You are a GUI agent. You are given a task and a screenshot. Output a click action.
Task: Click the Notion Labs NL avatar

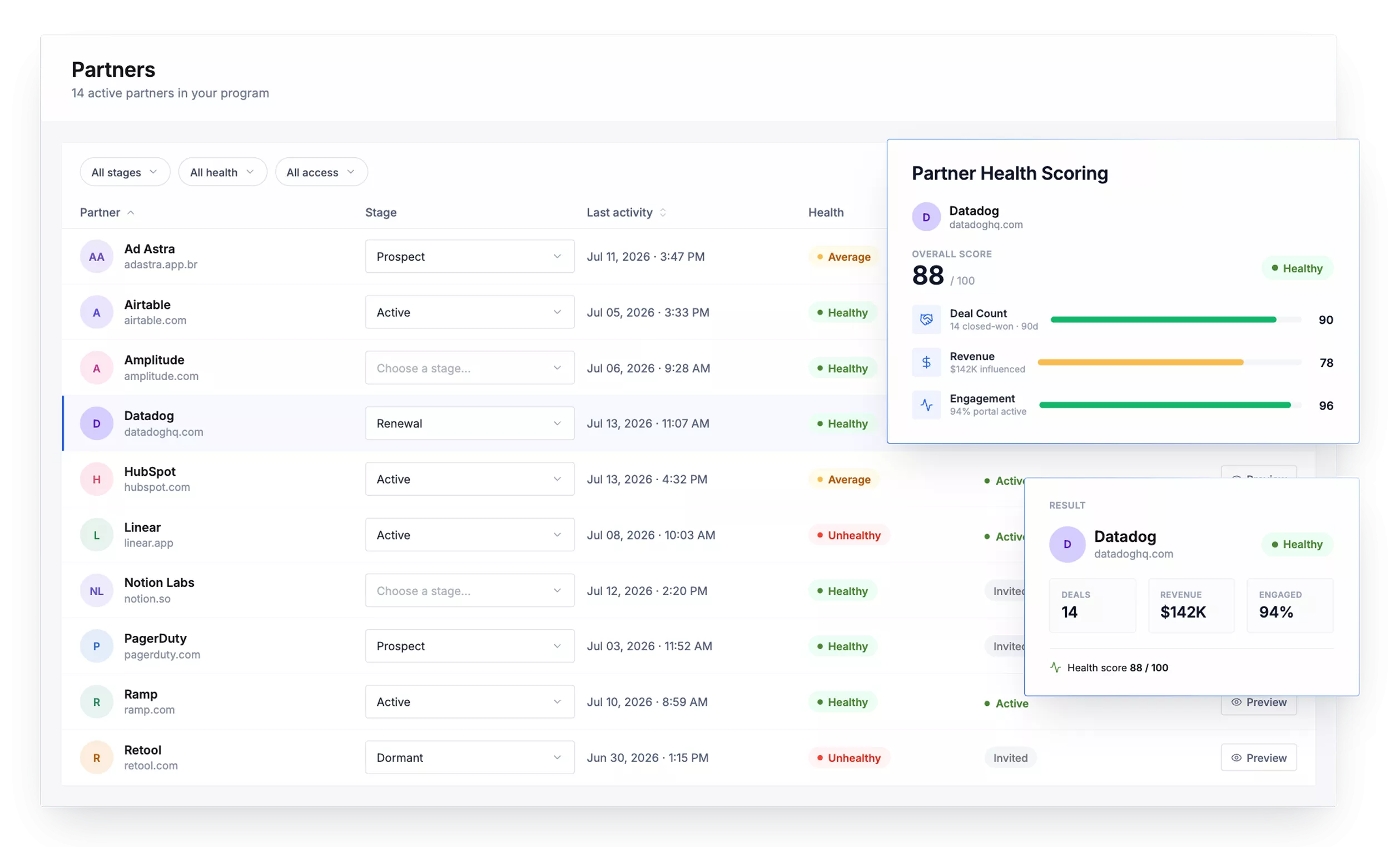point(97,590)
